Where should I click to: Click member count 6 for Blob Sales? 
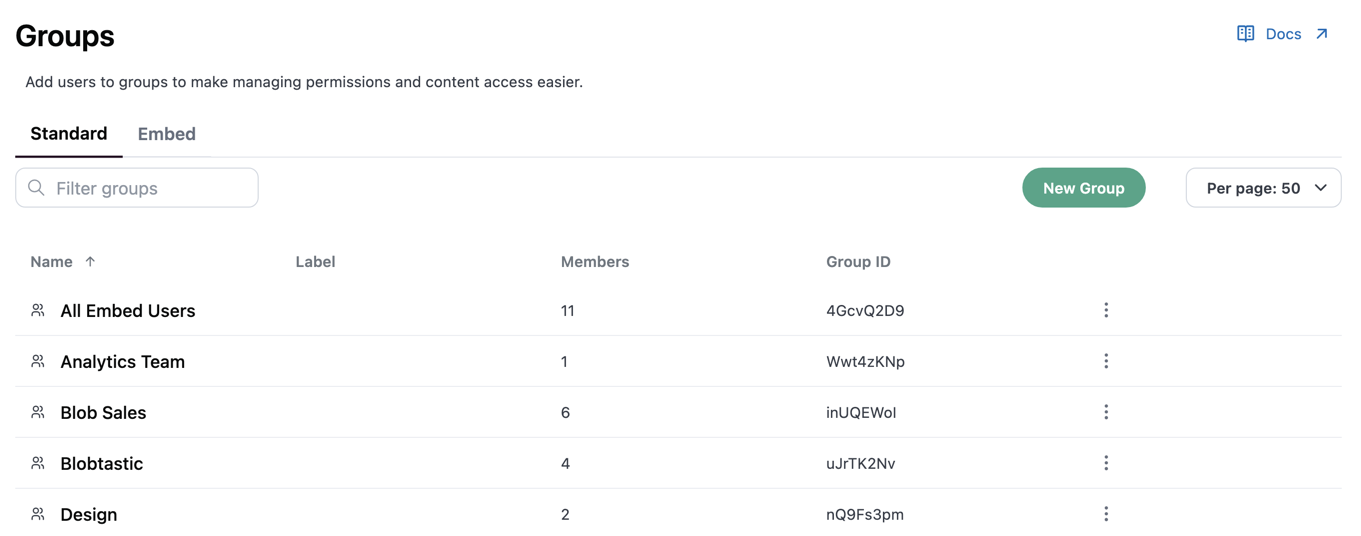pos(565,412)
